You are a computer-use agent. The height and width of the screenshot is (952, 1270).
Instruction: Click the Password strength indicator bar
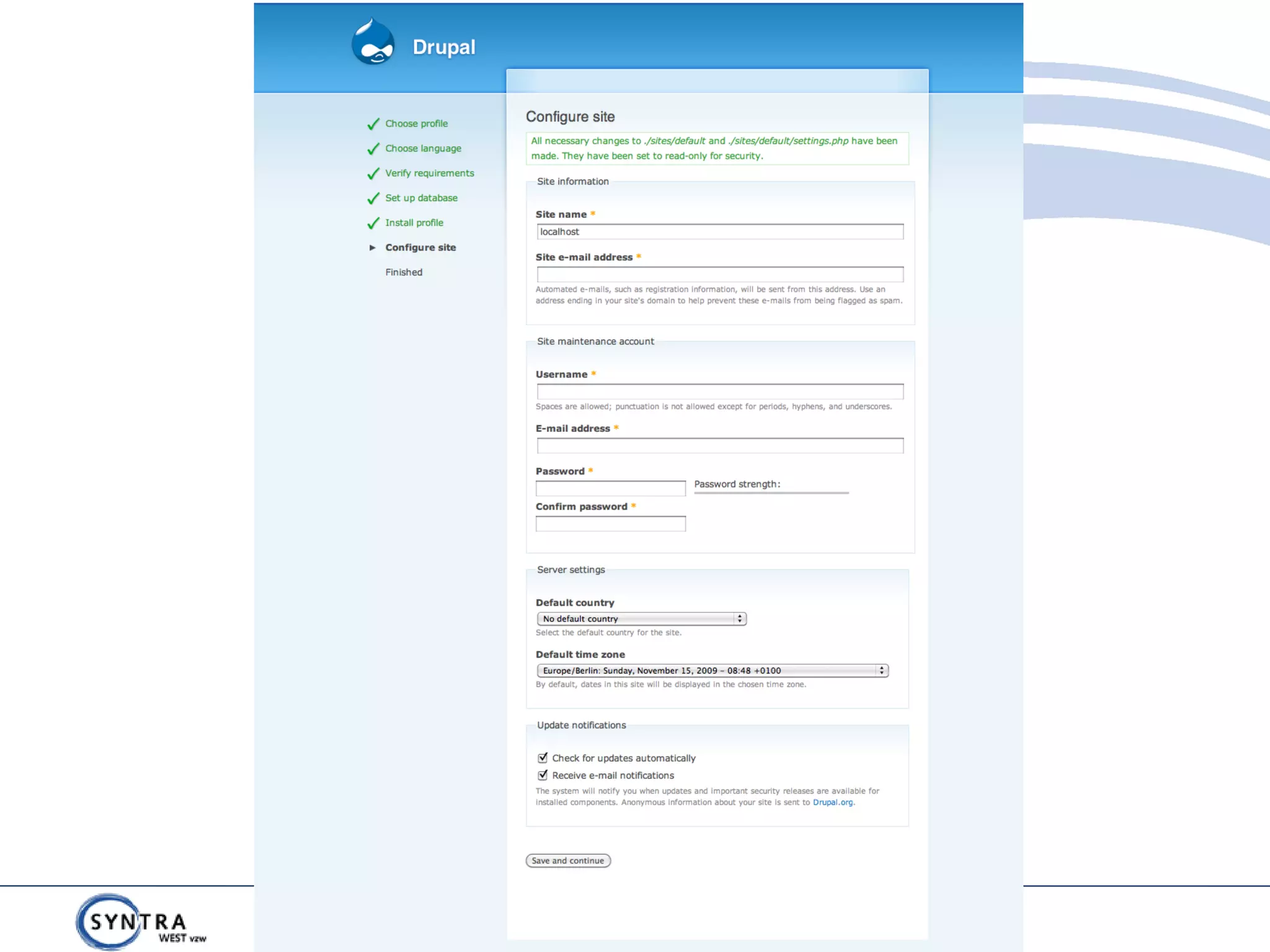tap(771, 493)
